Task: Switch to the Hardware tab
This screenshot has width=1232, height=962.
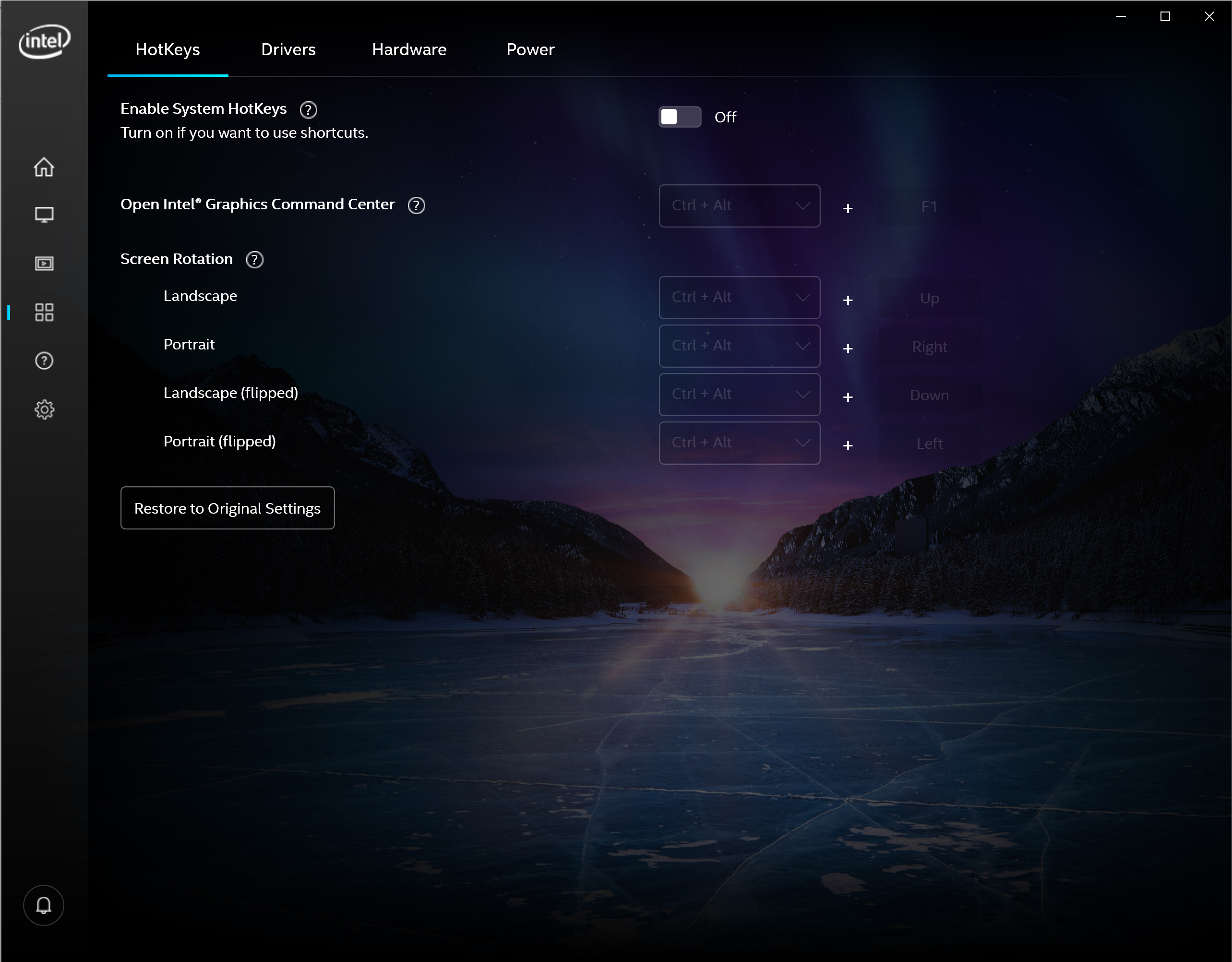Action: click(x=409, y=49)
